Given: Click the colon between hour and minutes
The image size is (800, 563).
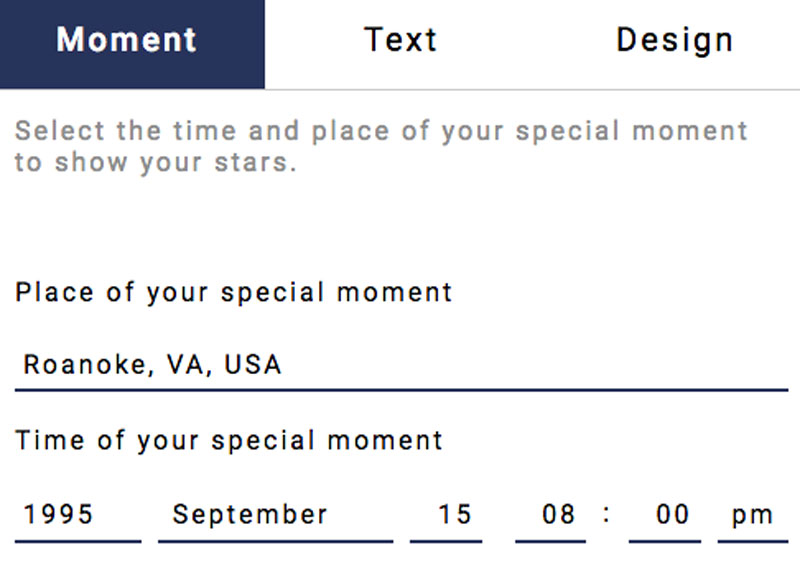Looking at the screenshot, I should [606, 514].
